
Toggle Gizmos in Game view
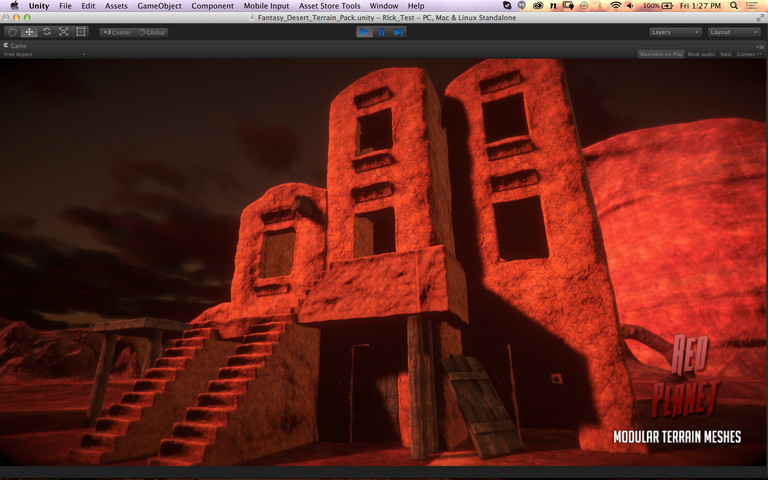click(745, 54)
